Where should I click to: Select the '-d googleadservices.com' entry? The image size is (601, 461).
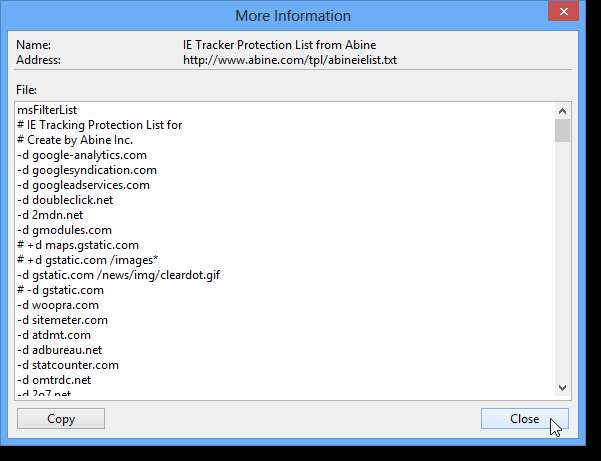coord(84,185)
